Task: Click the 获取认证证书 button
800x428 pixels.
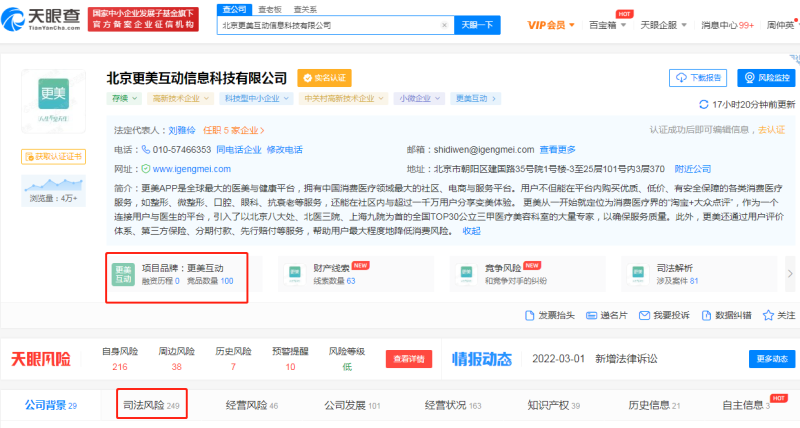Action: (54, 157)
